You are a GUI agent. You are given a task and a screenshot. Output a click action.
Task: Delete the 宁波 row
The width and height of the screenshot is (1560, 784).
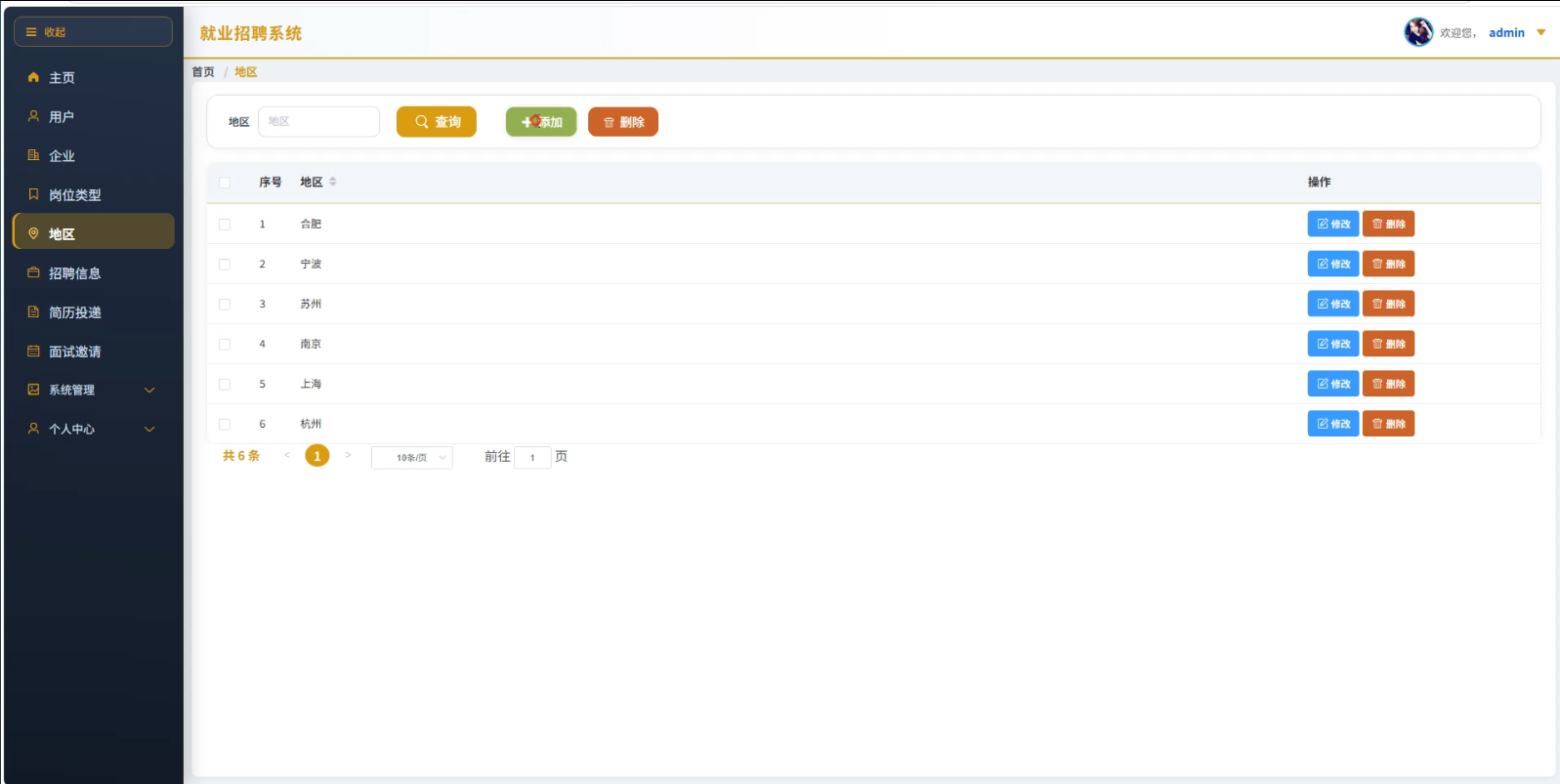pyautogui.click(x=1388, y=264)
